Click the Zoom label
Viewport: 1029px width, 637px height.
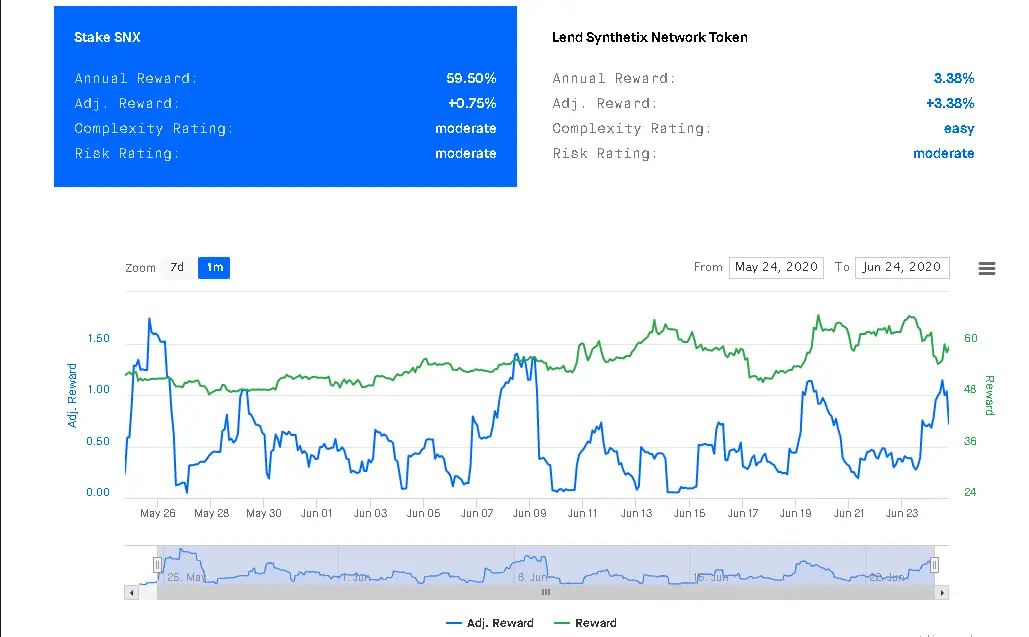tap(140, 268)
